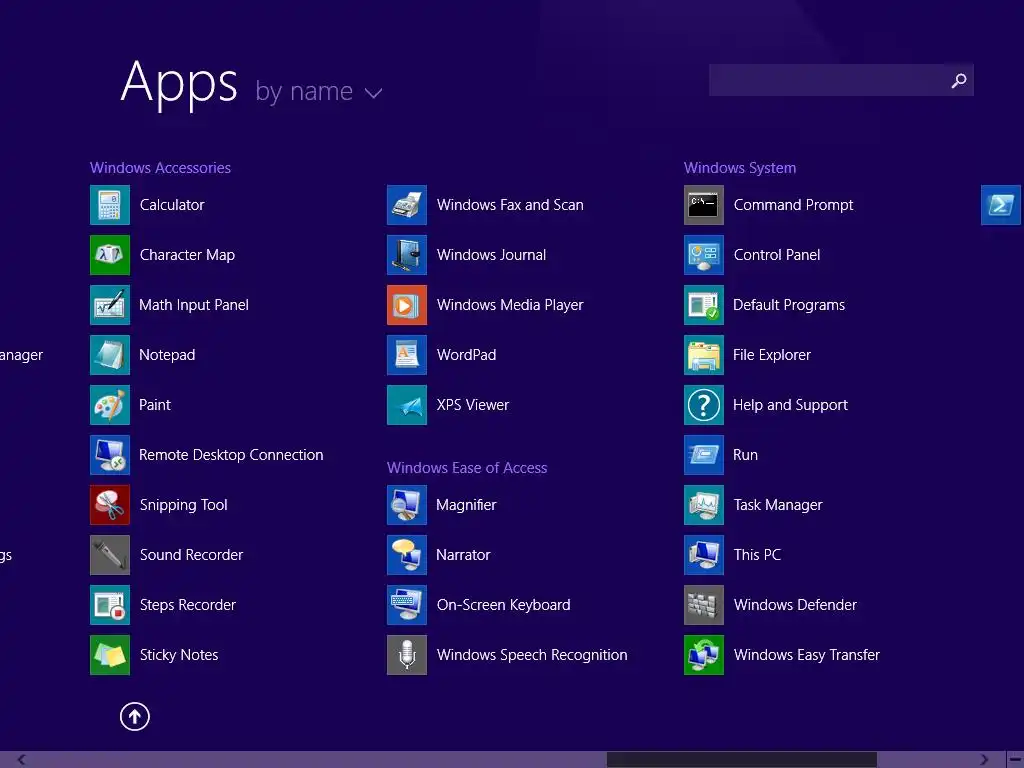Screen dimensions: 1024x768
Task: Click the Windows Accessories group header
Action: tap(160, 168)
